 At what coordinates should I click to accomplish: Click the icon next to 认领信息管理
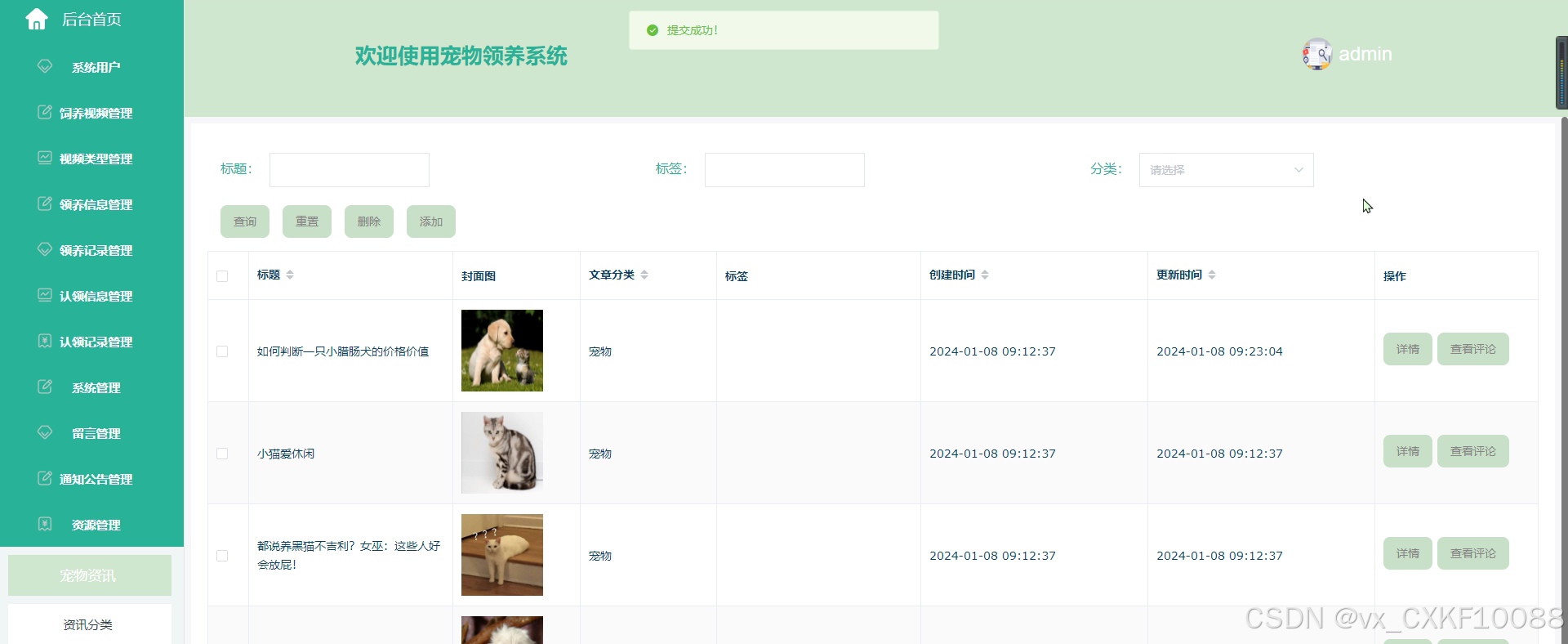click(x=45, y=295)
